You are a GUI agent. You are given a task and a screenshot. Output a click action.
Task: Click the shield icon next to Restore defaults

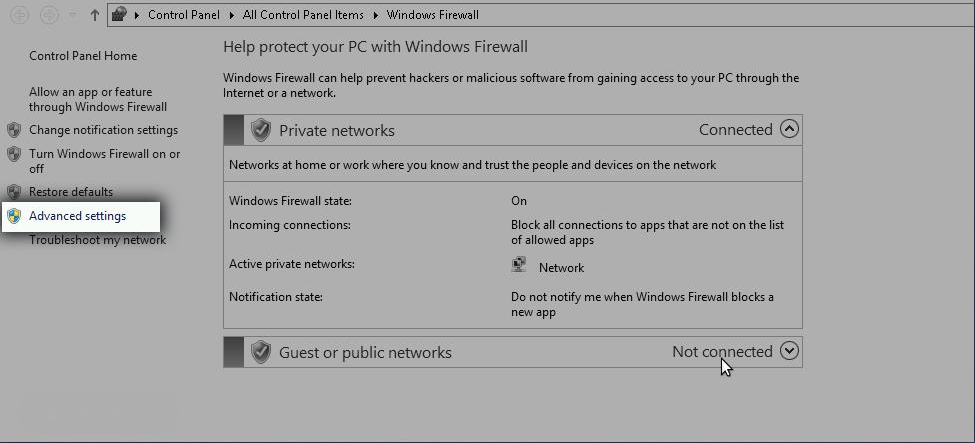point(14,192)
